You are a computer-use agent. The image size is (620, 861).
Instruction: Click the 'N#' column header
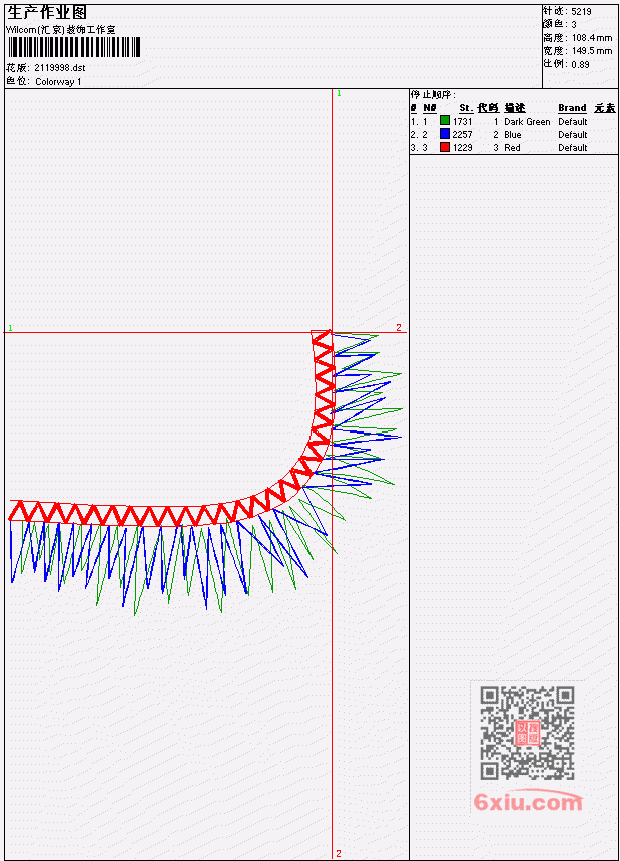click(430, 108)
